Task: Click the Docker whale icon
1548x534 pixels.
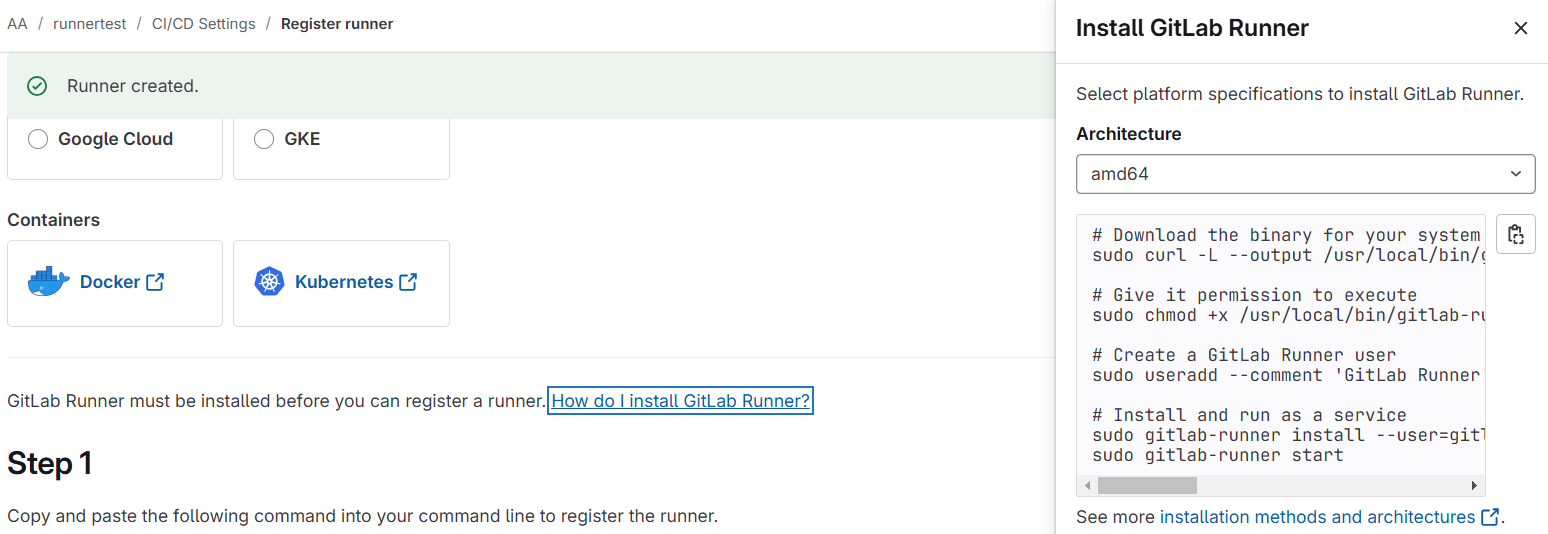Action: pos(49,283)
